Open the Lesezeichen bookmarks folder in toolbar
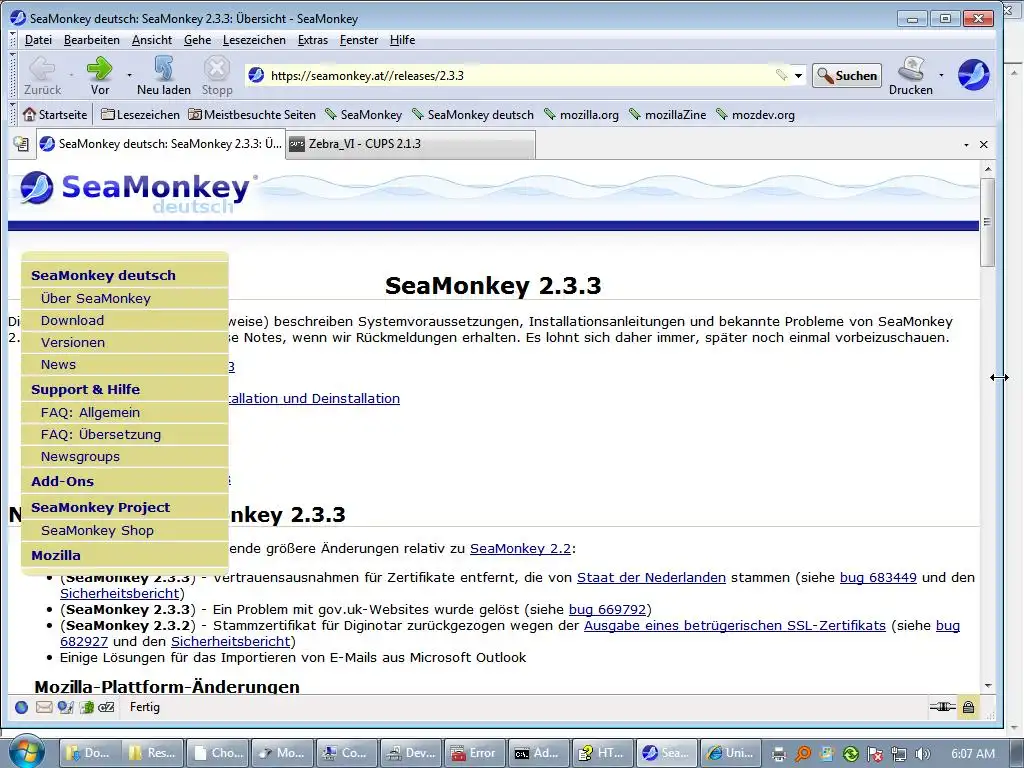This screenshot has height=768, width=1024. (x=140, y=115)
